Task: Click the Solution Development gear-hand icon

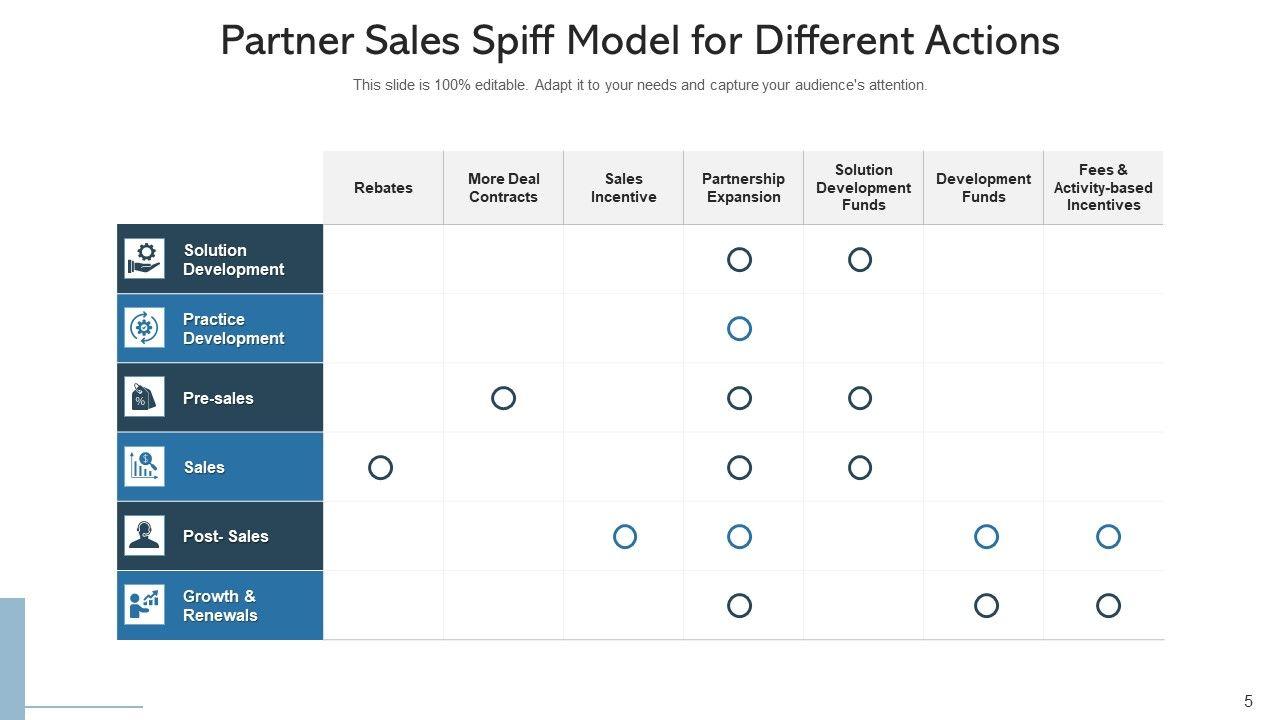Action: pos(144,259)
